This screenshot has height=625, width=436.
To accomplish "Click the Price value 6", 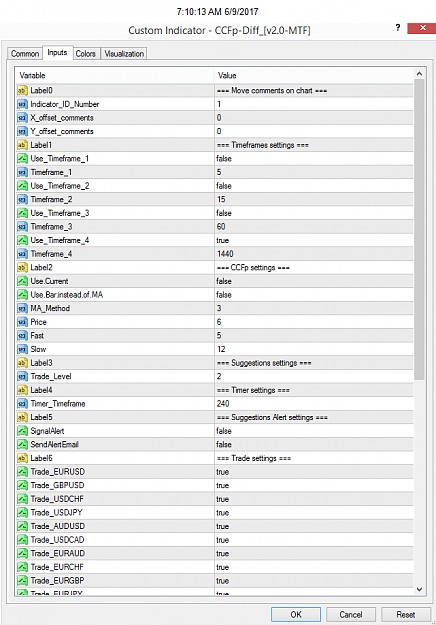I will [x=219, y=322].
